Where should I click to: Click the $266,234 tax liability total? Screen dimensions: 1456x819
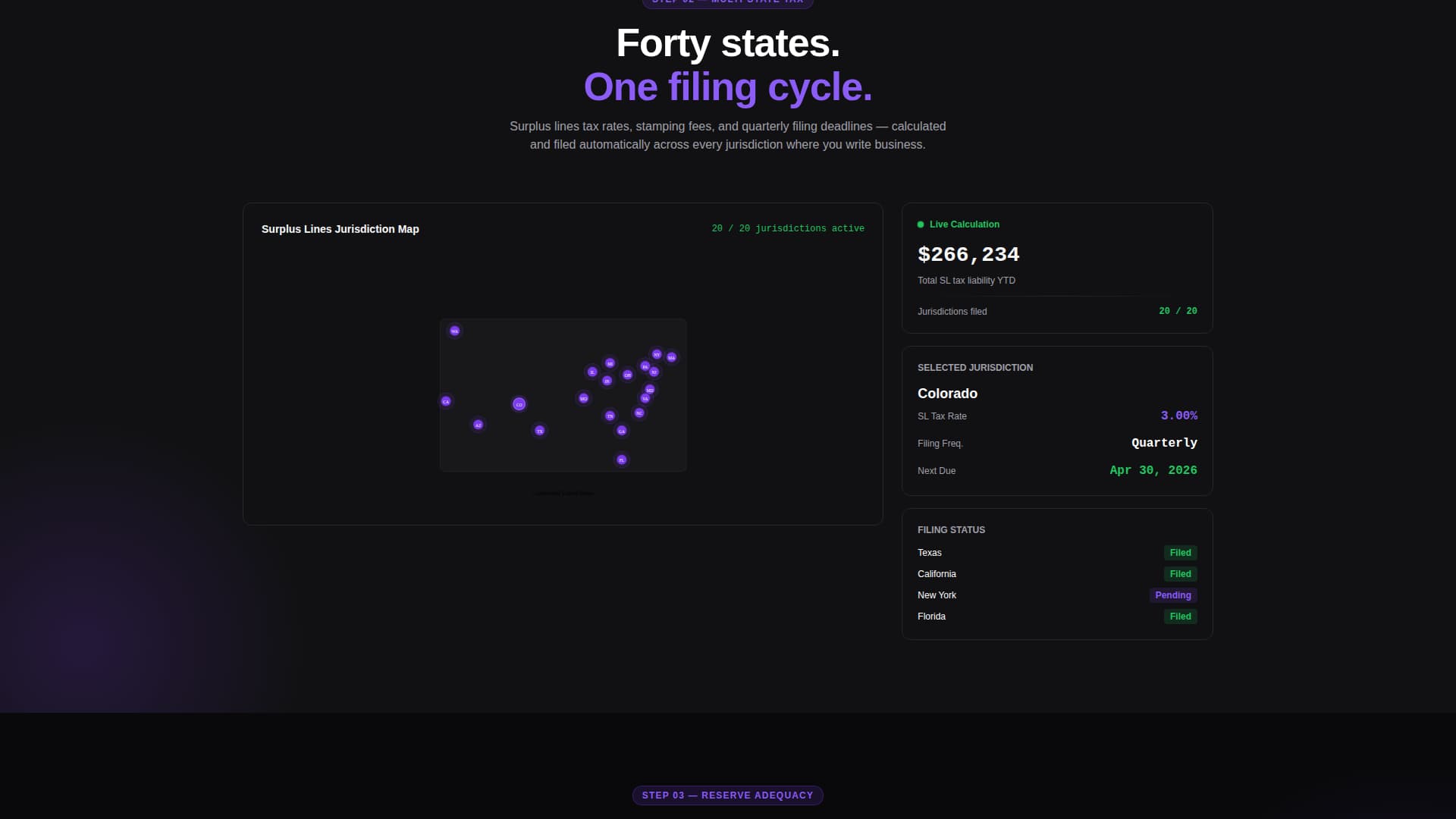968,255
